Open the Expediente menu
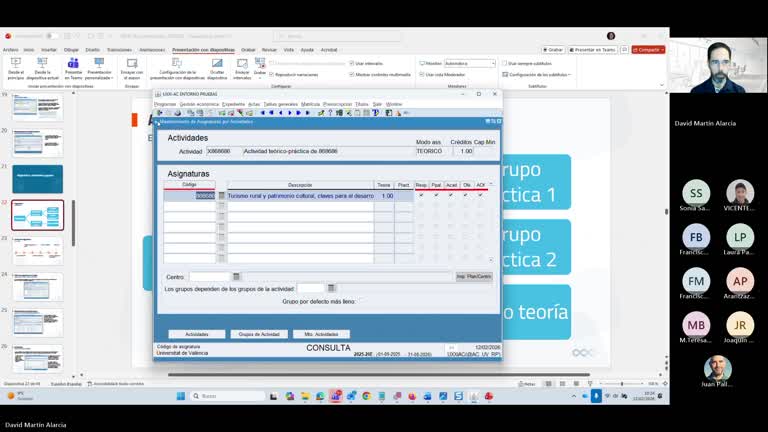768x432 pixels. coord(233,104)
